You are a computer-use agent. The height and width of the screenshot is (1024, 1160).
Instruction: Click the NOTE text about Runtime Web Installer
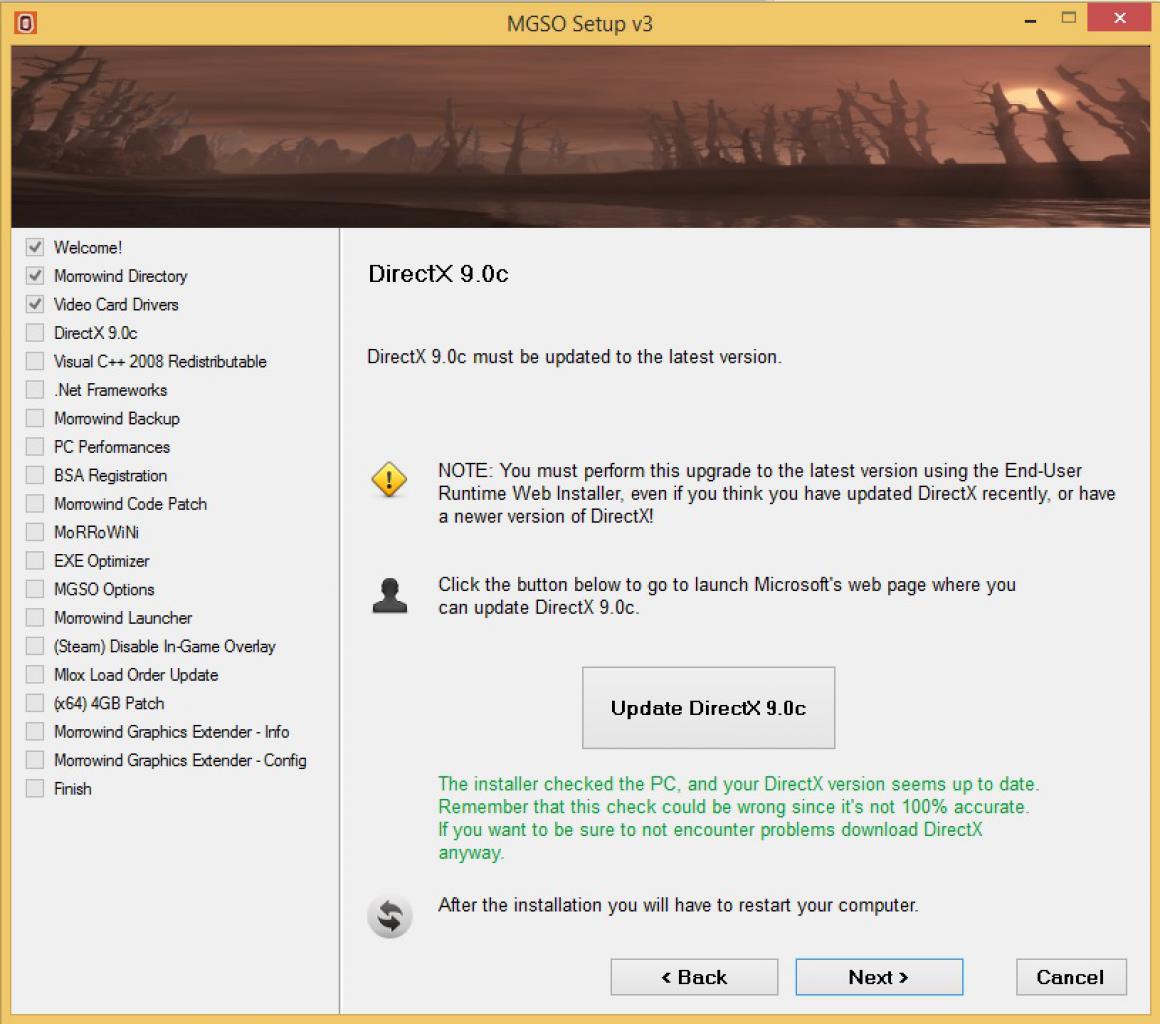pyautogui.click(x=776, y=493)
